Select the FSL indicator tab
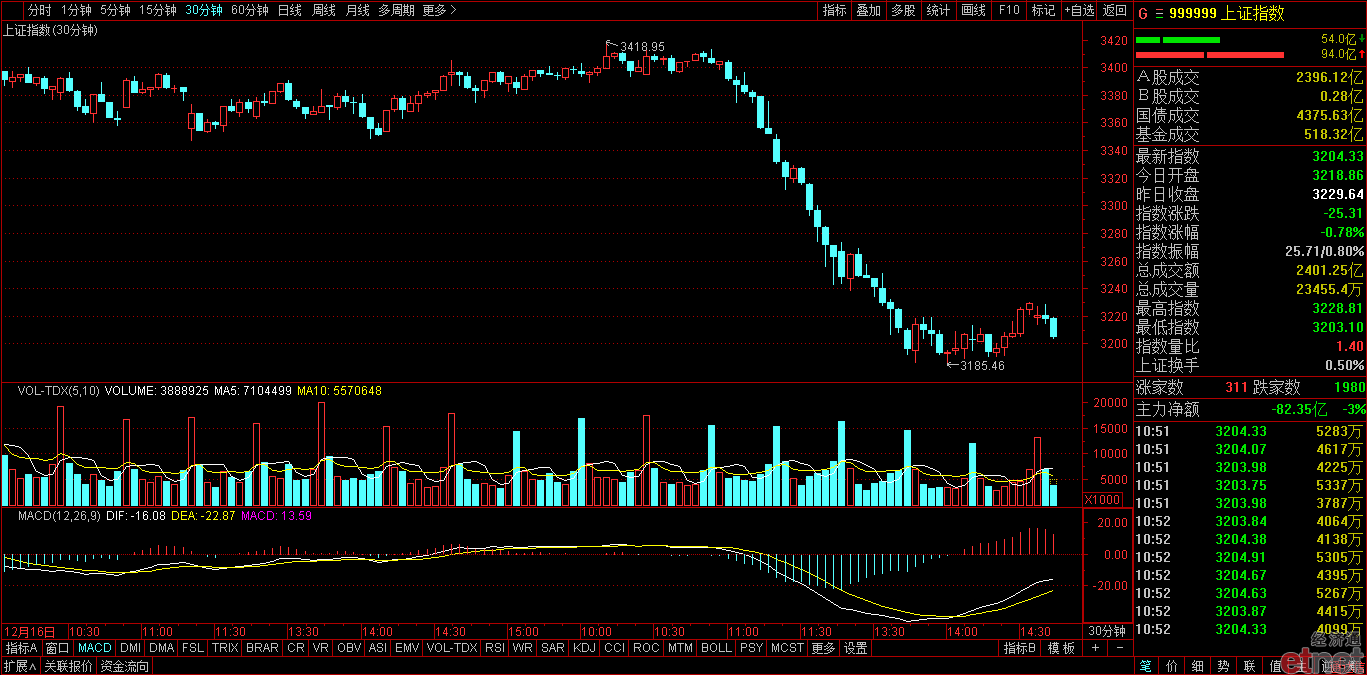 pos(193,648)
